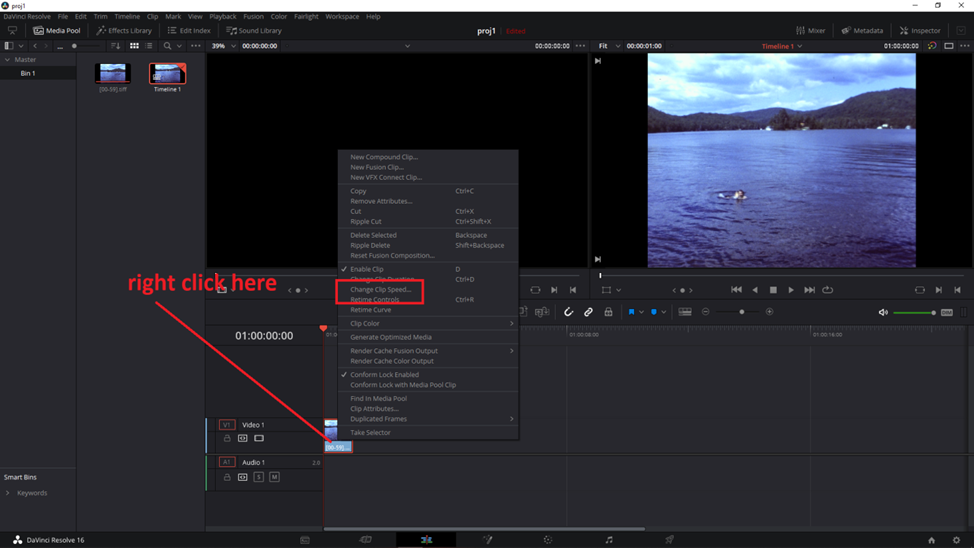
Task: Open the Edit Index panel
Action: pos(189,30)
